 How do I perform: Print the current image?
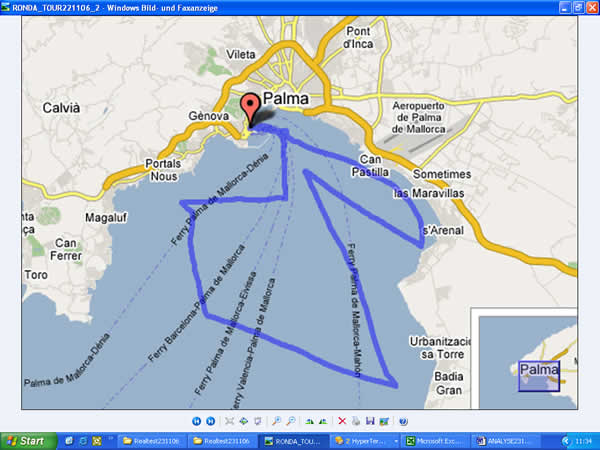(x=356, y=422)
